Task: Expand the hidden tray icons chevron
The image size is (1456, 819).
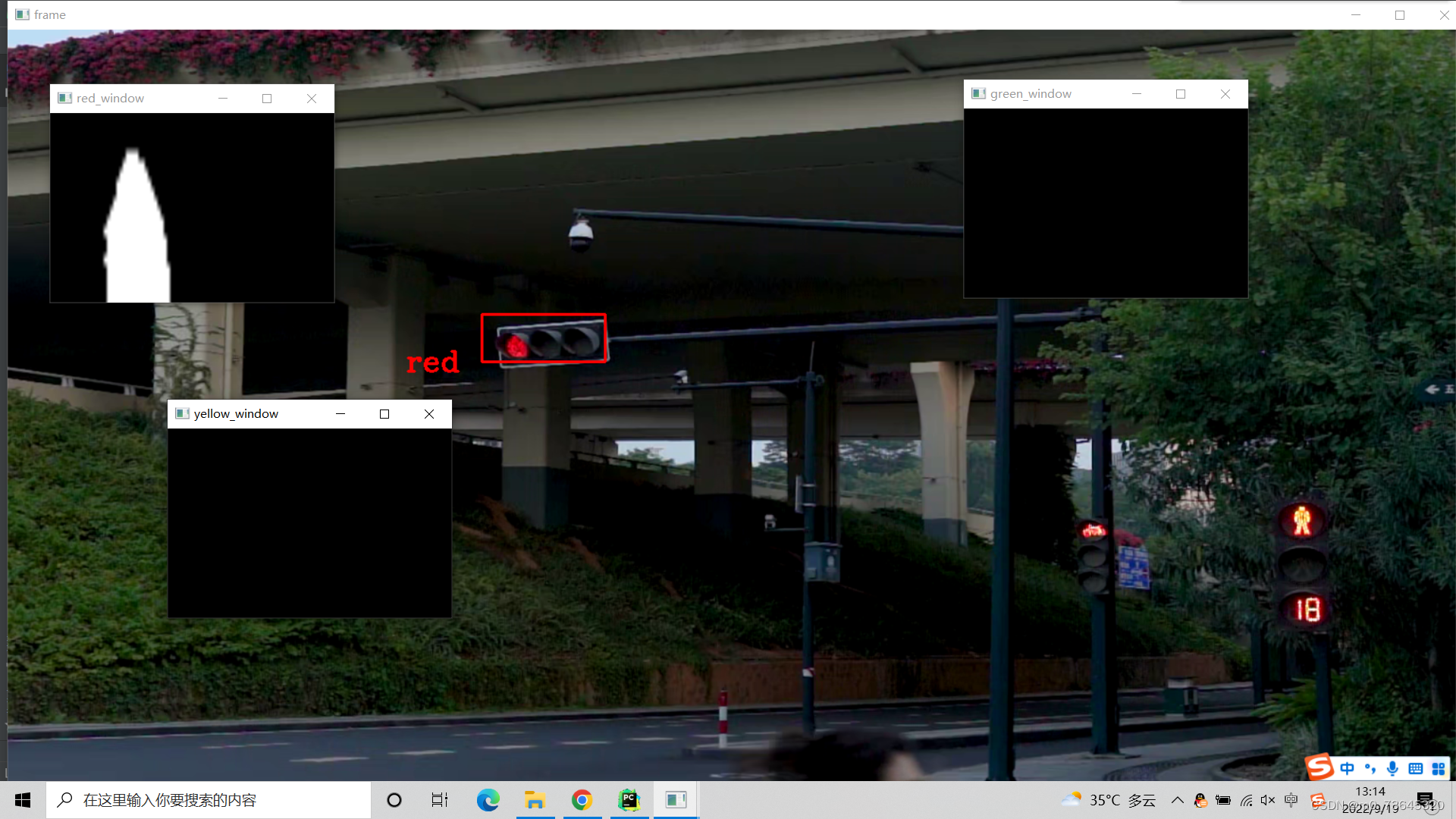Action: [1177, 800]
